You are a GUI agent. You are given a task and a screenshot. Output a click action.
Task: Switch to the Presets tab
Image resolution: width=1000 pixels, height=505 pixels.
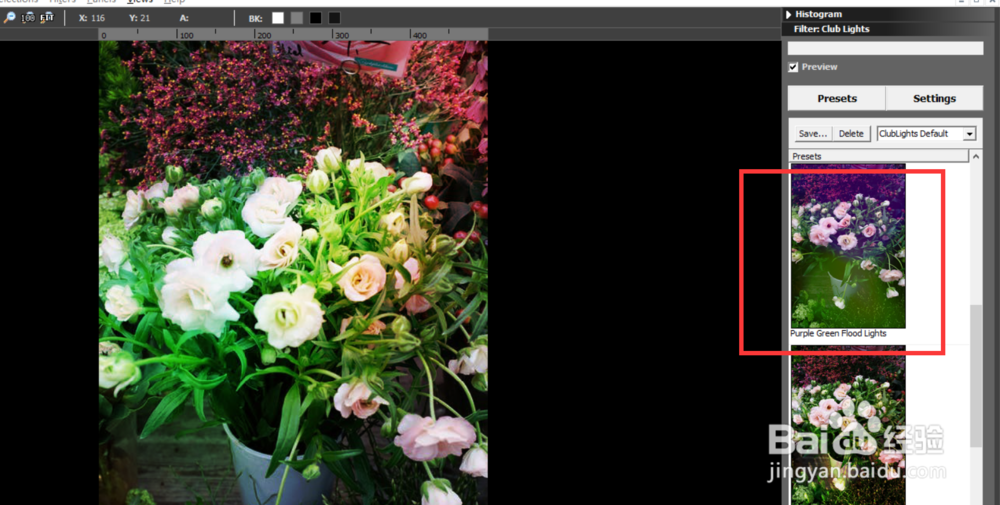coord(837,98)
